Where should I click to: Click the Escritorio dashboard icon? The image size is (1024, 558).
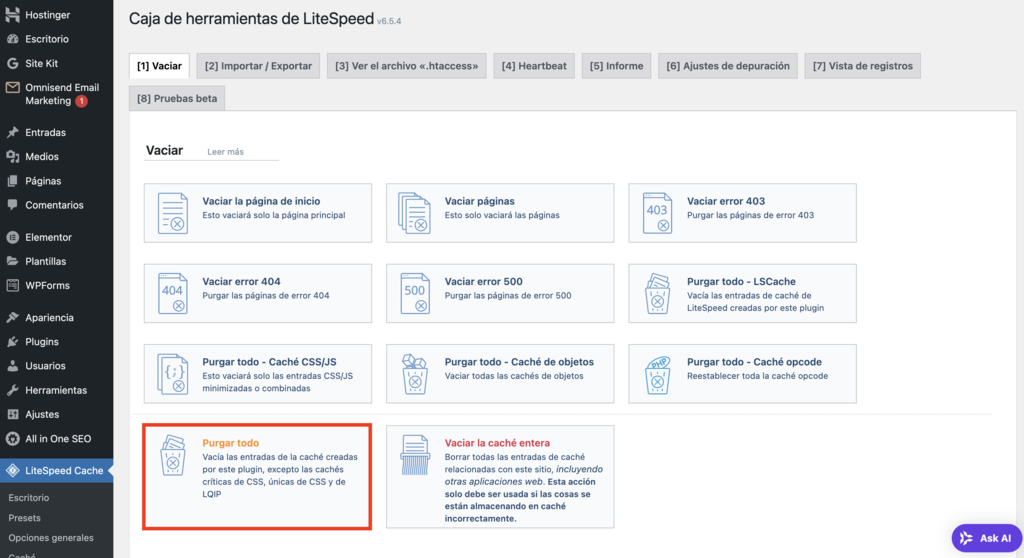pyautogui.click(x=12, y=39)
